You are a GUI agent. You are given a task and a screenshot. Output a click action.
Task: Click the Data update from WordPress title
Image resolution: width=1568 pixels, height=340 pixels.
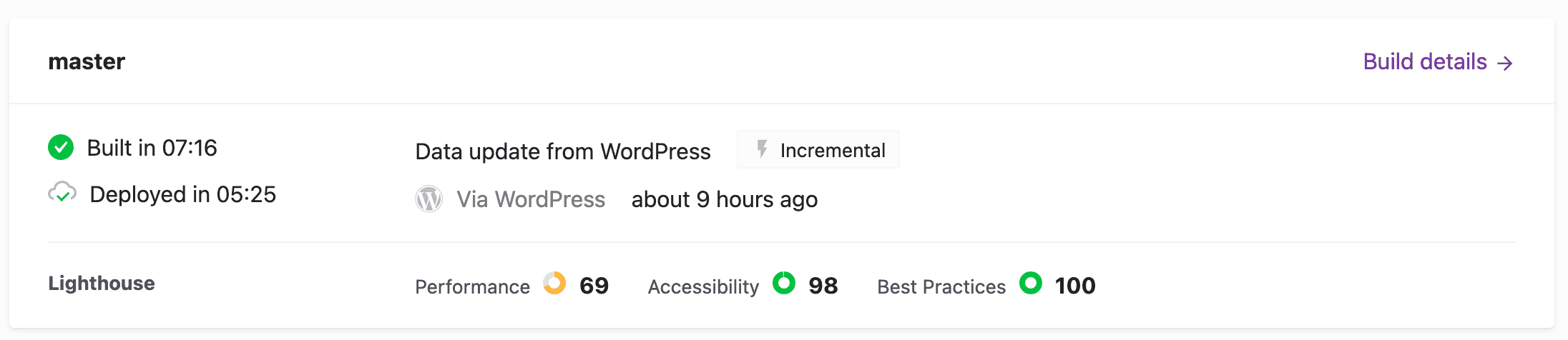click(x=563, y=151)
